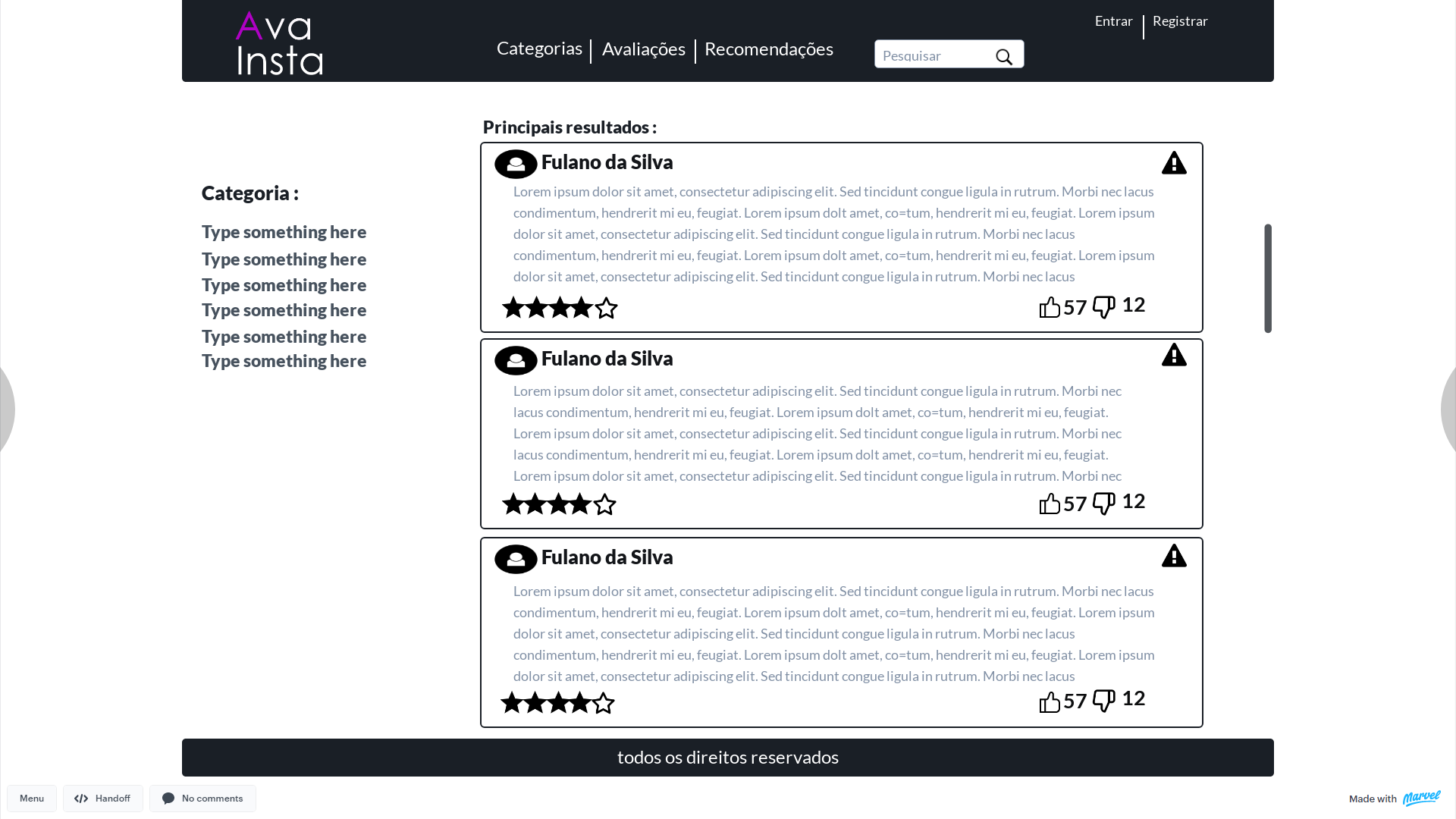Dislike the first review with thumbs down
This screenshot has width=1456, height=819.
click(1104, 307)
